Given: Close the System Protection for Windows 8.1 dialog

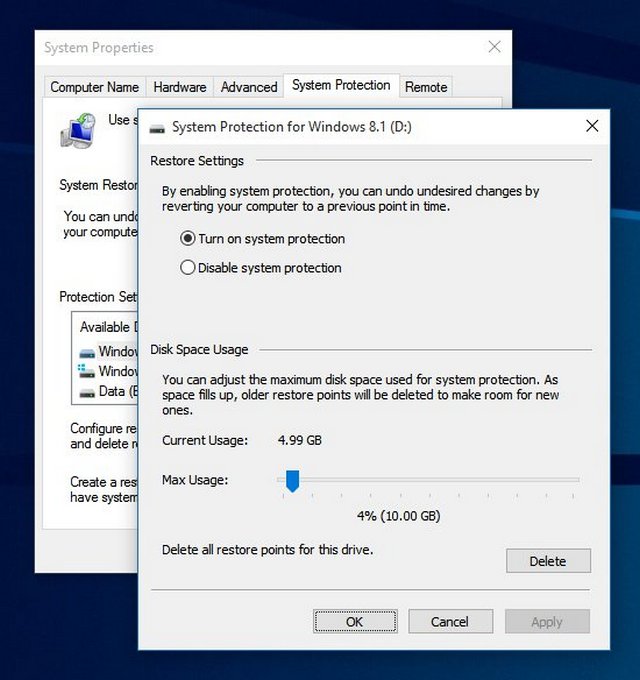Looking at the screenshot, I should pyautogui.click(x=592, y=126).
